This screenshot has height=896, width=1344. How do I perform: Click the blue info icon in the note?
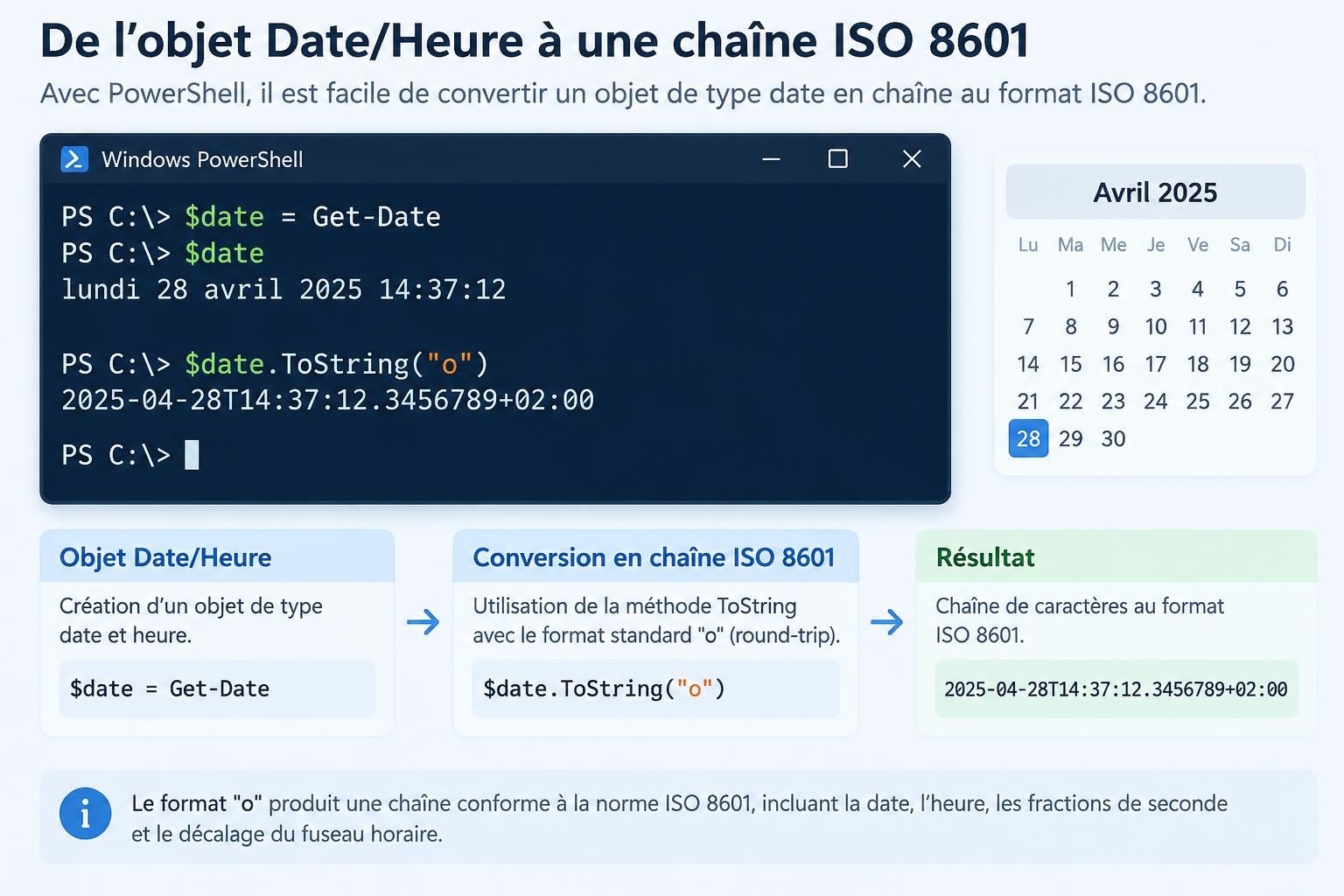click(x=85, y=813)
